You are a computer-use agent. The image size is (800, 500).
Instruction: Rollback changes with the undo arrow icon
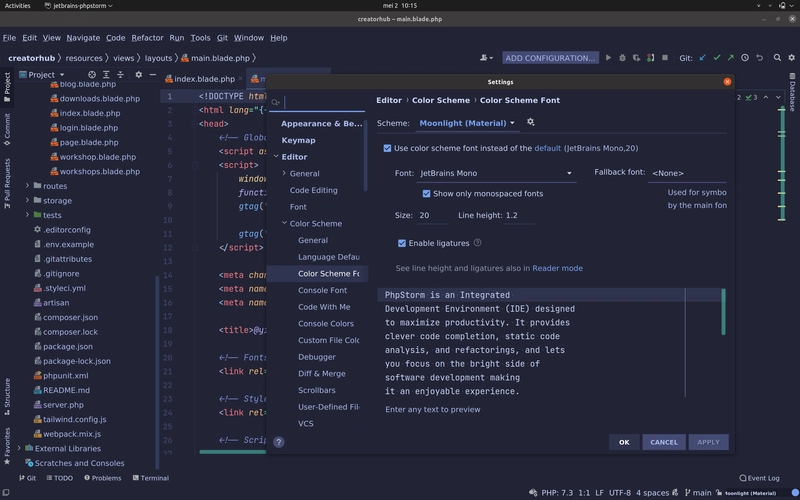pyautogui.click(x=759, y=58)
